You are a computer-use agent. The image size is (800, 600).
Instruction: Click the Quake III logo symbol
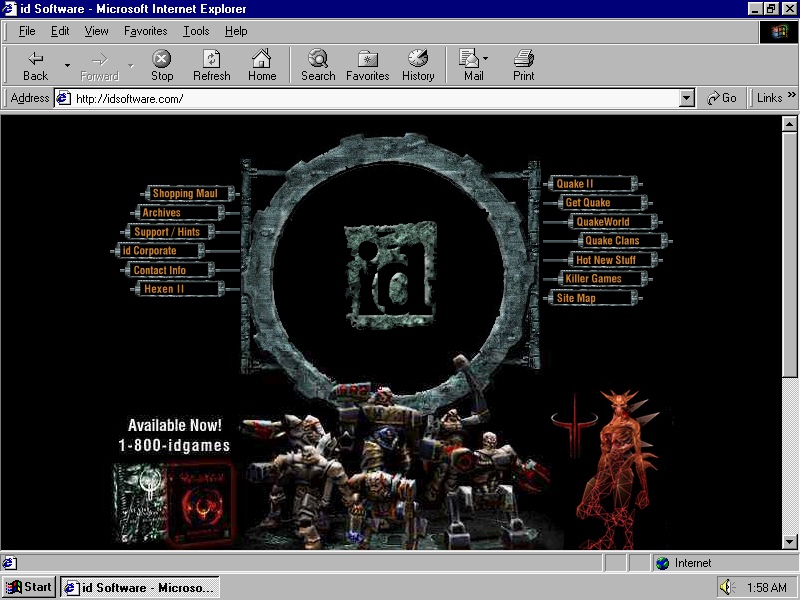pyautogui.click(x=574, y=426)
